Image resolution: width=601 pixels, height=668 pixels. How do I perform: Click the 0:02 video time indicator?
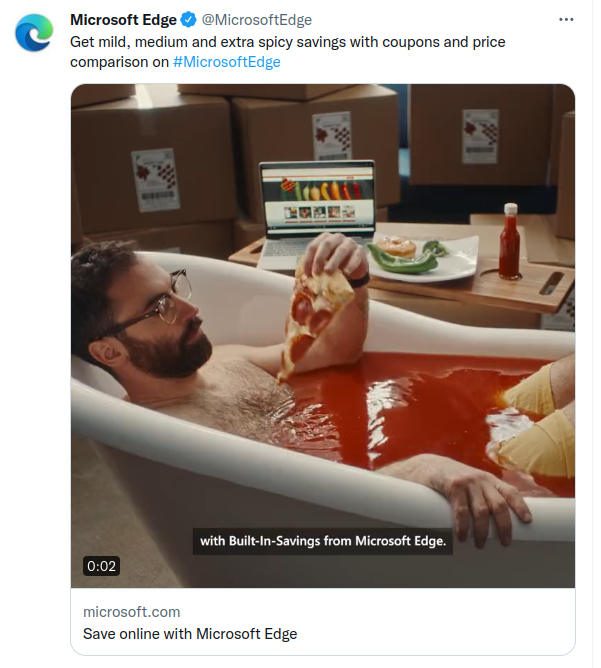coord(101,566)
